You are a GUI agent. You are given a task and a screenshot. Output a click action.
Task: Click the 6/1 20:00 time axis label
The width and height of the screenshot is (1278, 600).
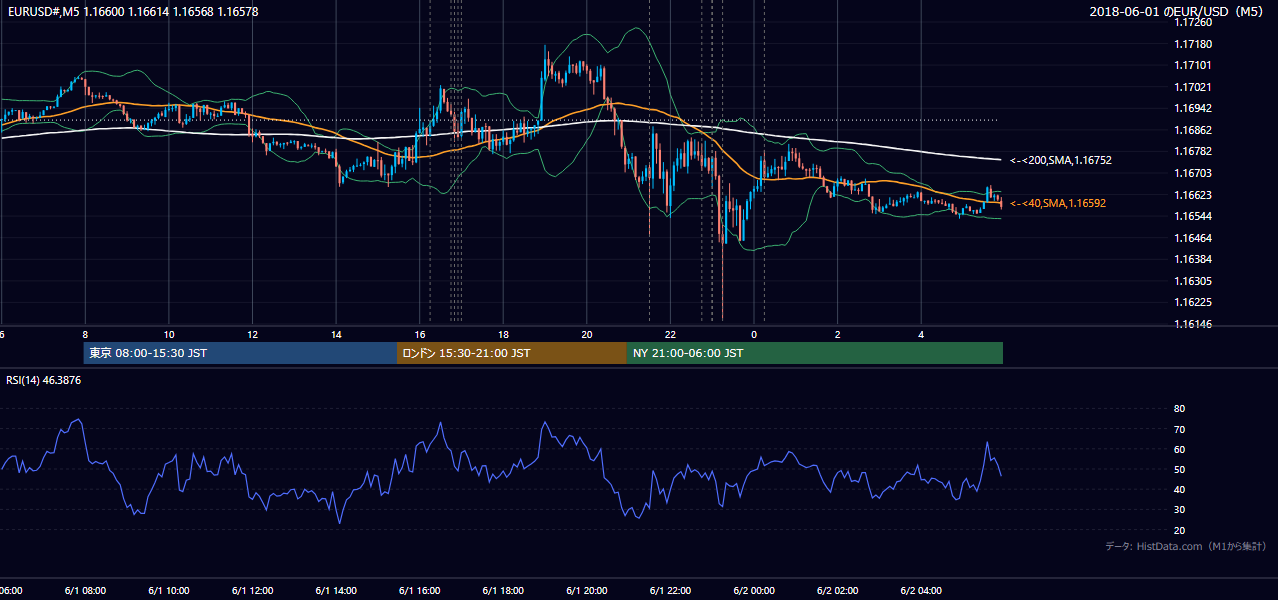coord(586,590)
